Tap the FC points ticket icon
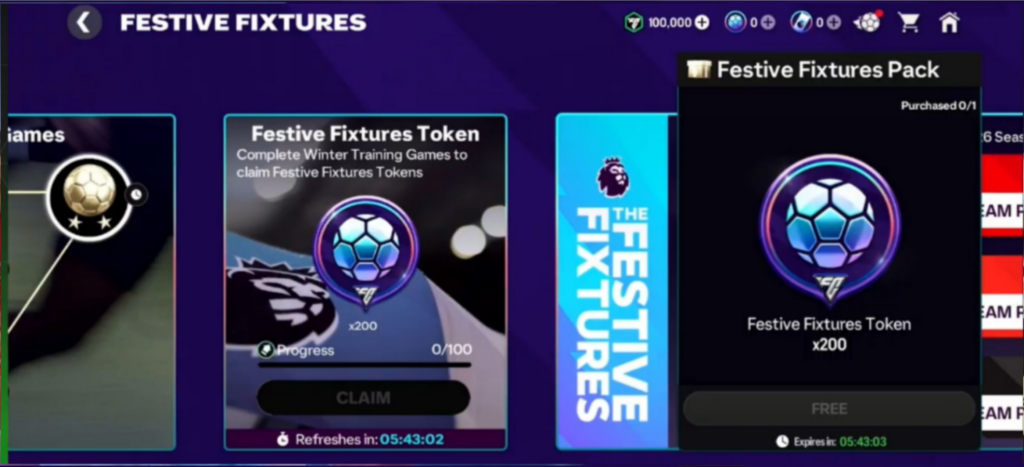This screenshot has width=1024, height=467. (801, 23)
